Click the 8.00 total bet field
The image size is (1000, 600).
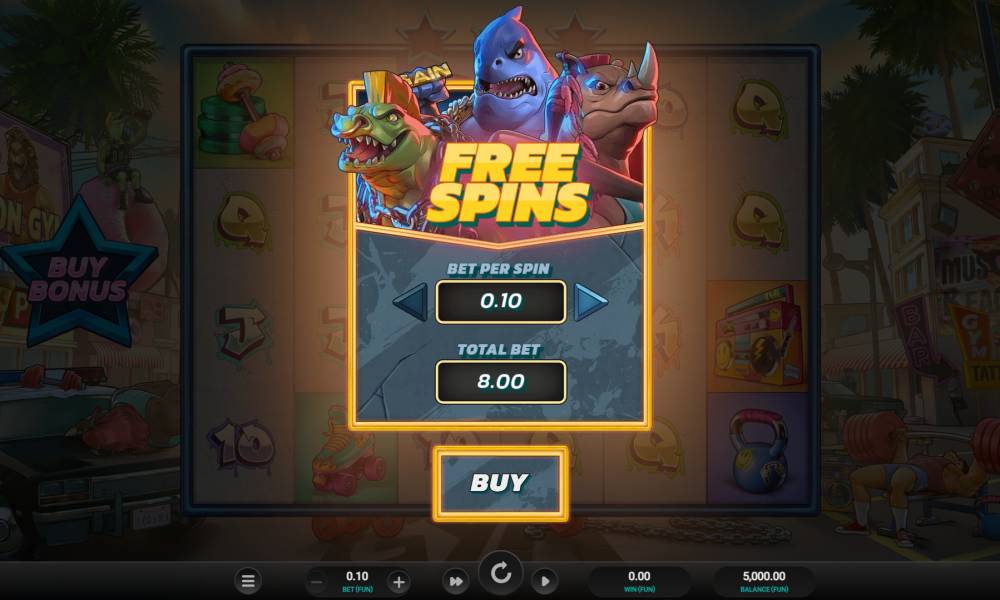(x=501, y=382)
